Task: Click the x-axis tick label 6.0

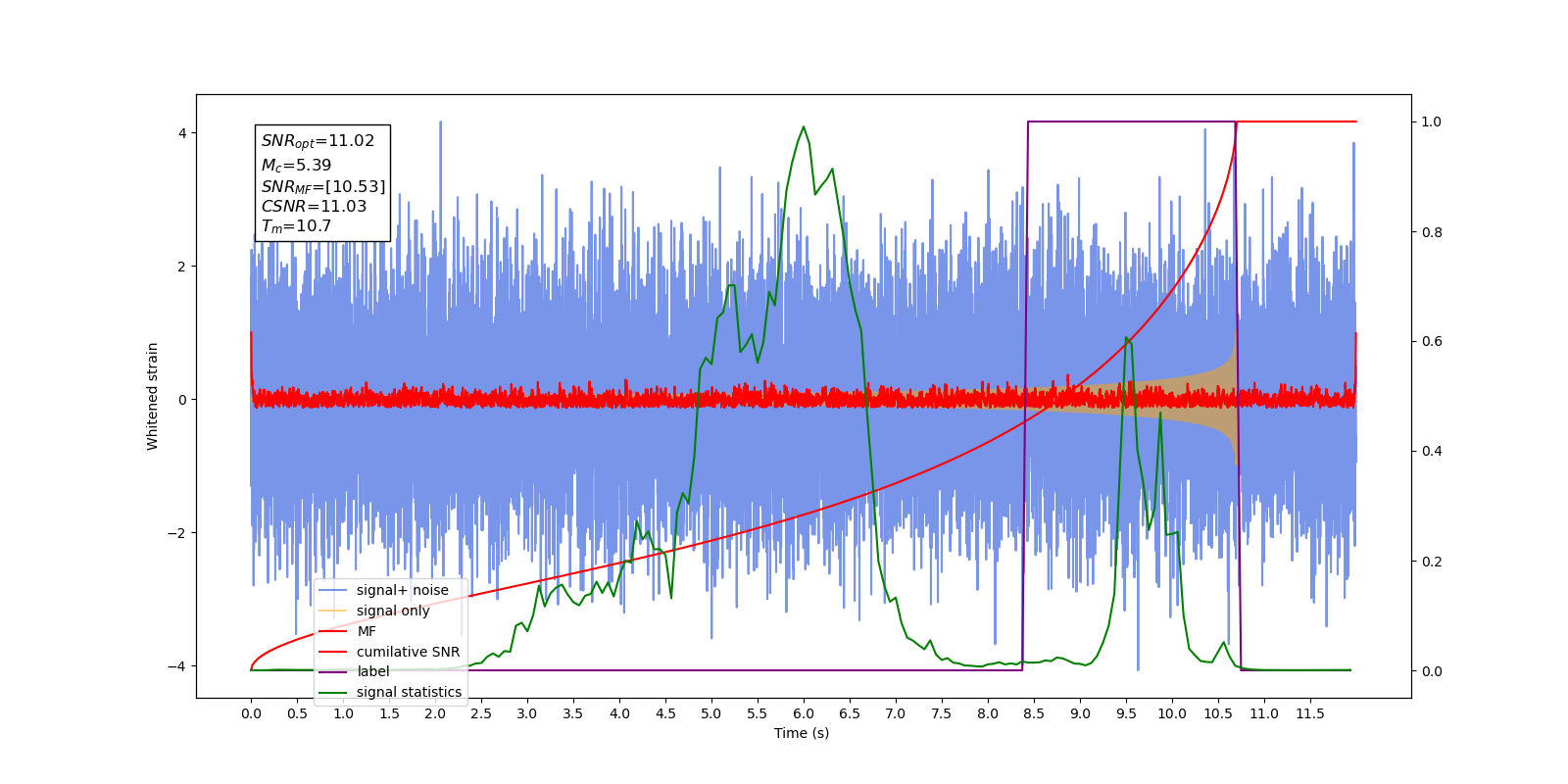Action: [x=804, y=713]
